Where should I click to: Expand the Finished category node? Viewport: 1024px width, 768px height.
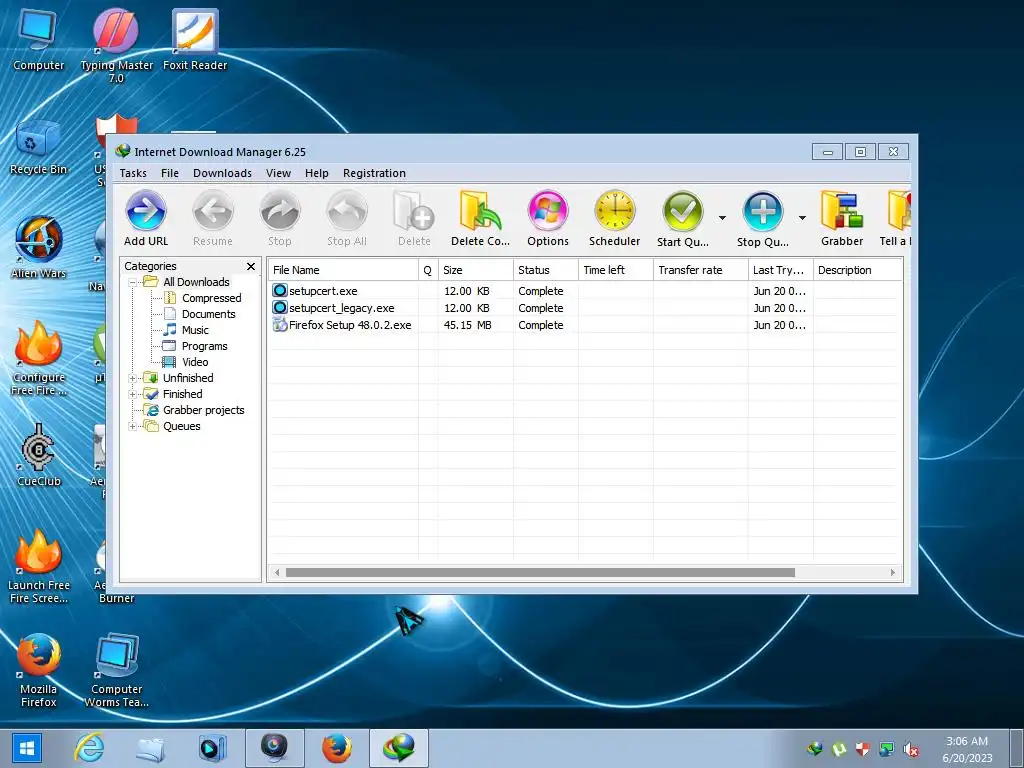click(133, 394)
